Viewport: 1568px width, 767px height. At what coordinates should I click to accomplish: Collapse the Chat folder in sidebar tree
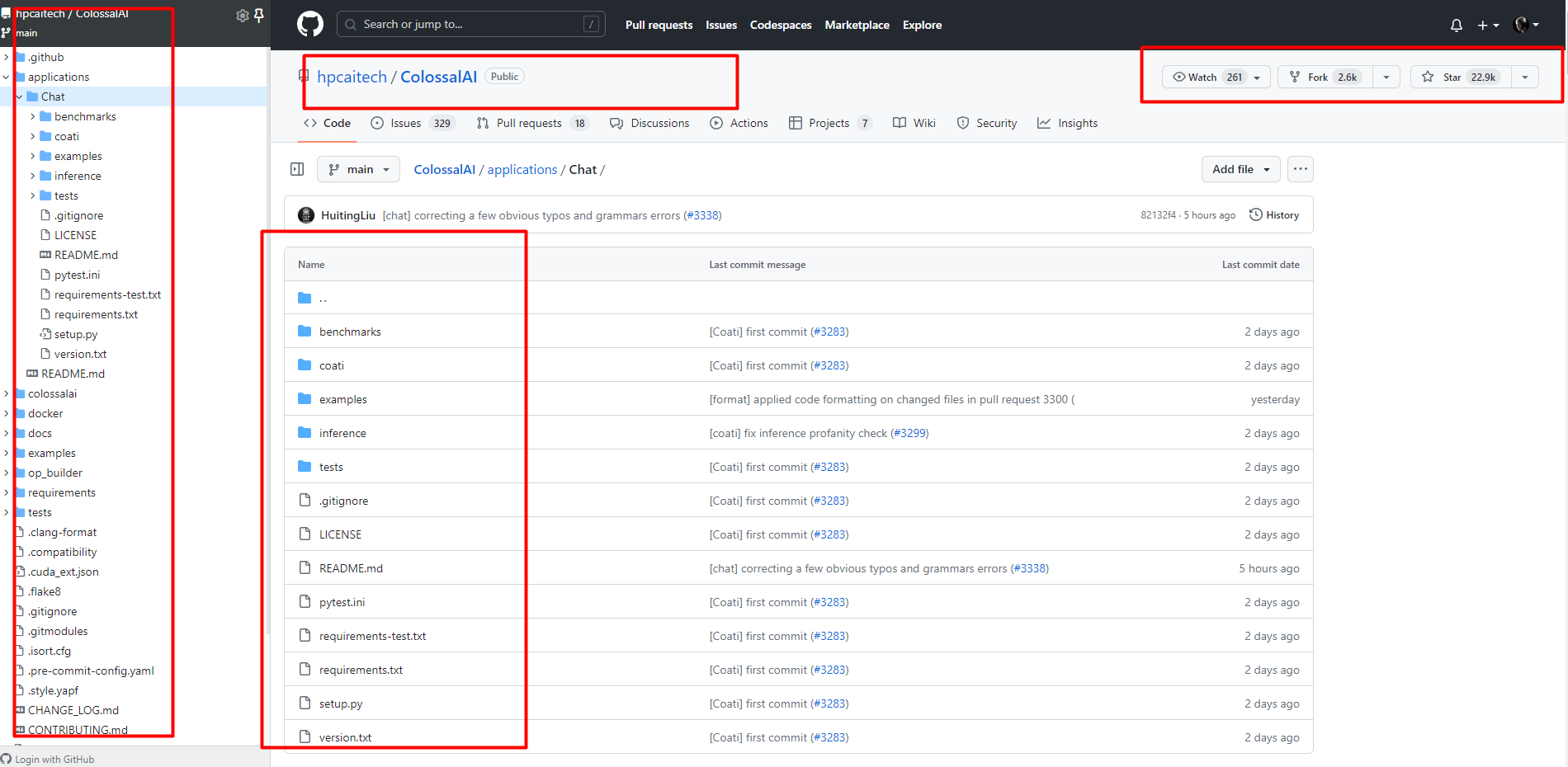click(x=20, y=96)
